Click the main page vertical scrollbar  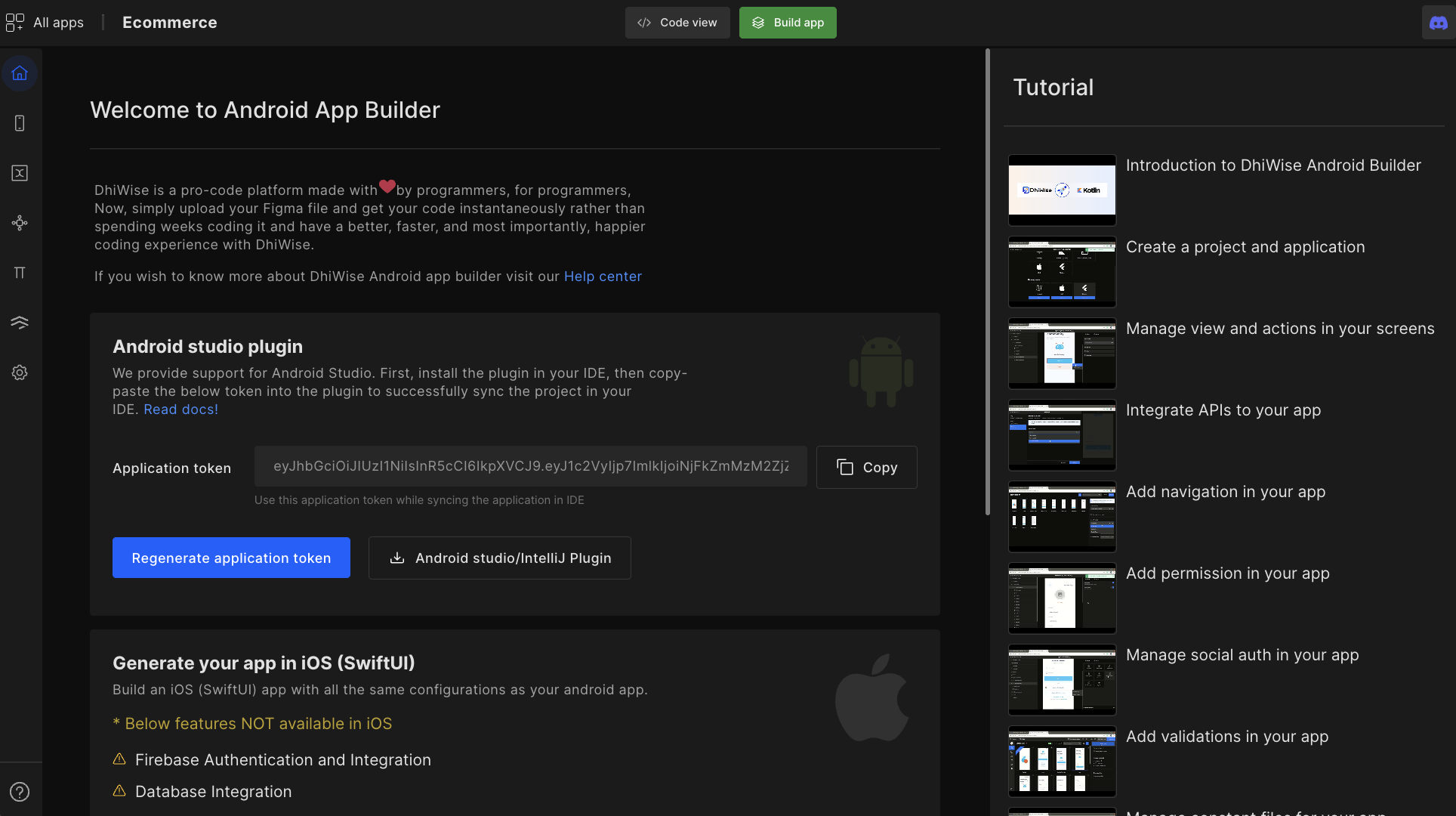tap(987, 282)
